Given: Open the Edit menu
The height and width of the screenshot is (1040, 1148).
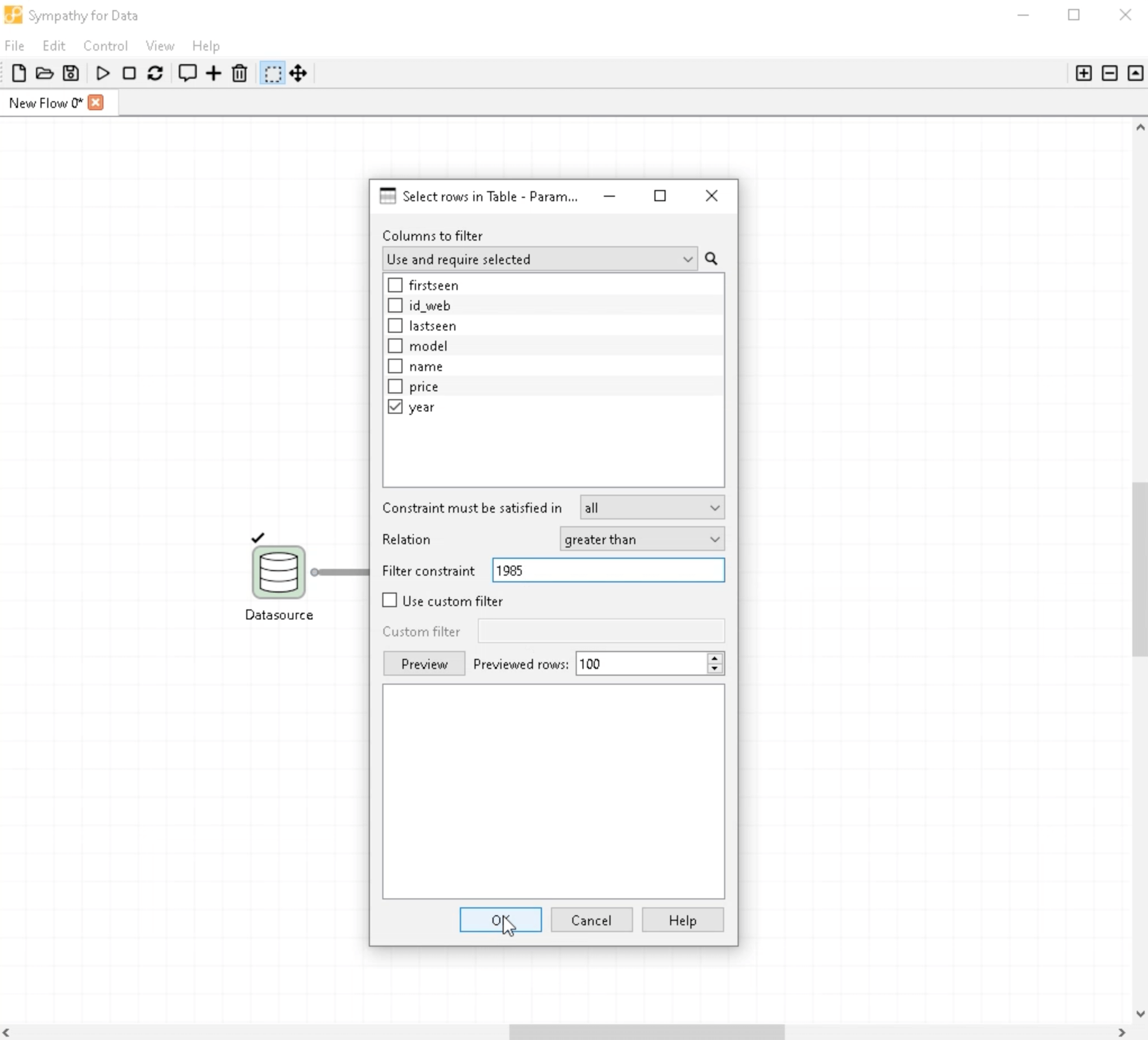Looking at the screenshot, I should [54, 46].
